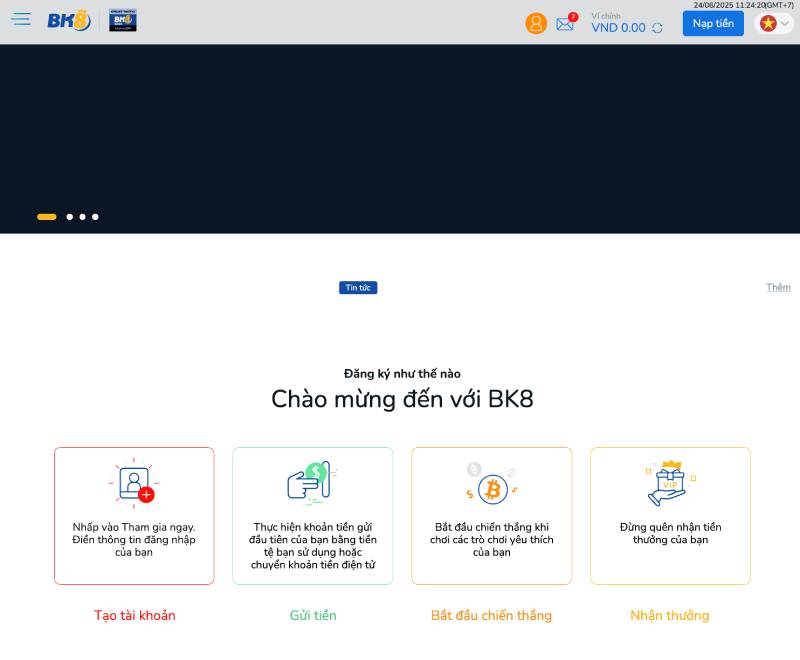
Task: Open the Thêm link for more news
Action: click(x=779, y=287)
